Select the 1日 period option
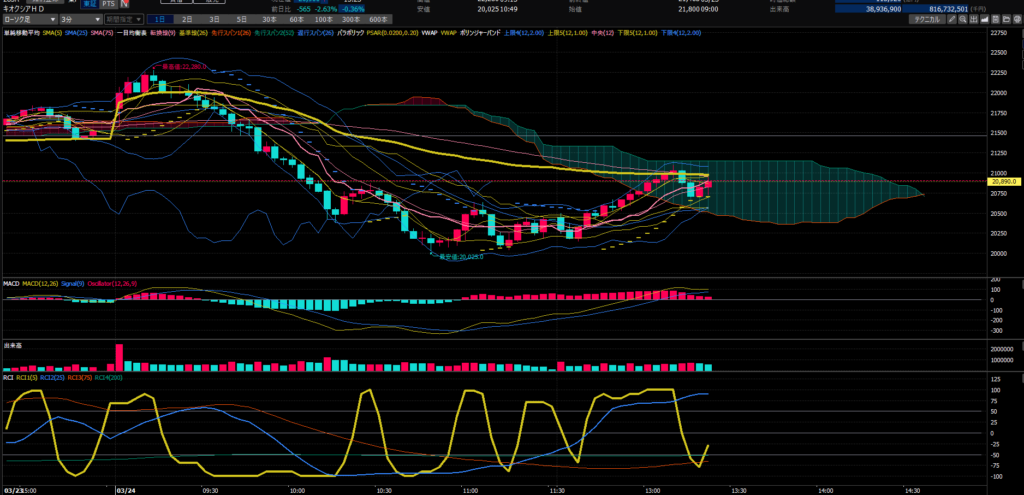This screenshot has width=1024, height=495. click(160, 19)
